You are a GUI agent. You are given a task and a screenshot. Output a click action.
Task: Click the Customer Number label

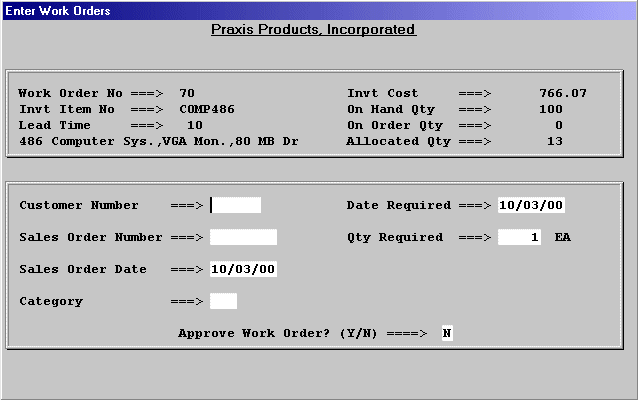click(x=79, y=205)
